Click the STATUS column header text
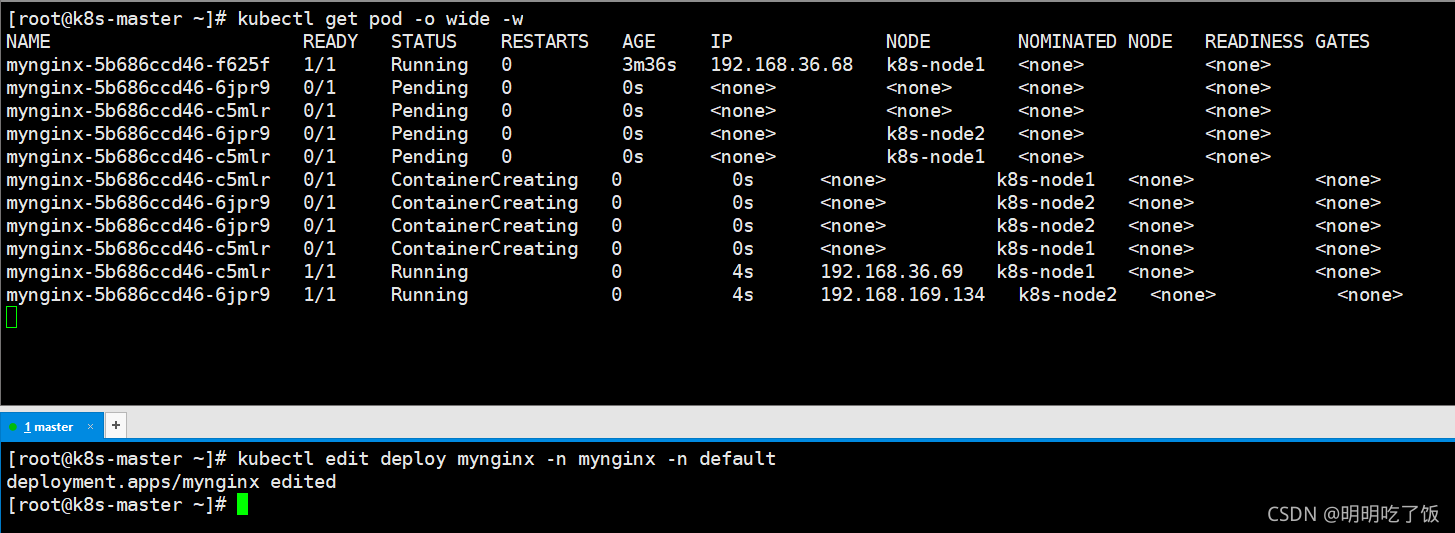The image size is (1455, 533). (424, 42)
